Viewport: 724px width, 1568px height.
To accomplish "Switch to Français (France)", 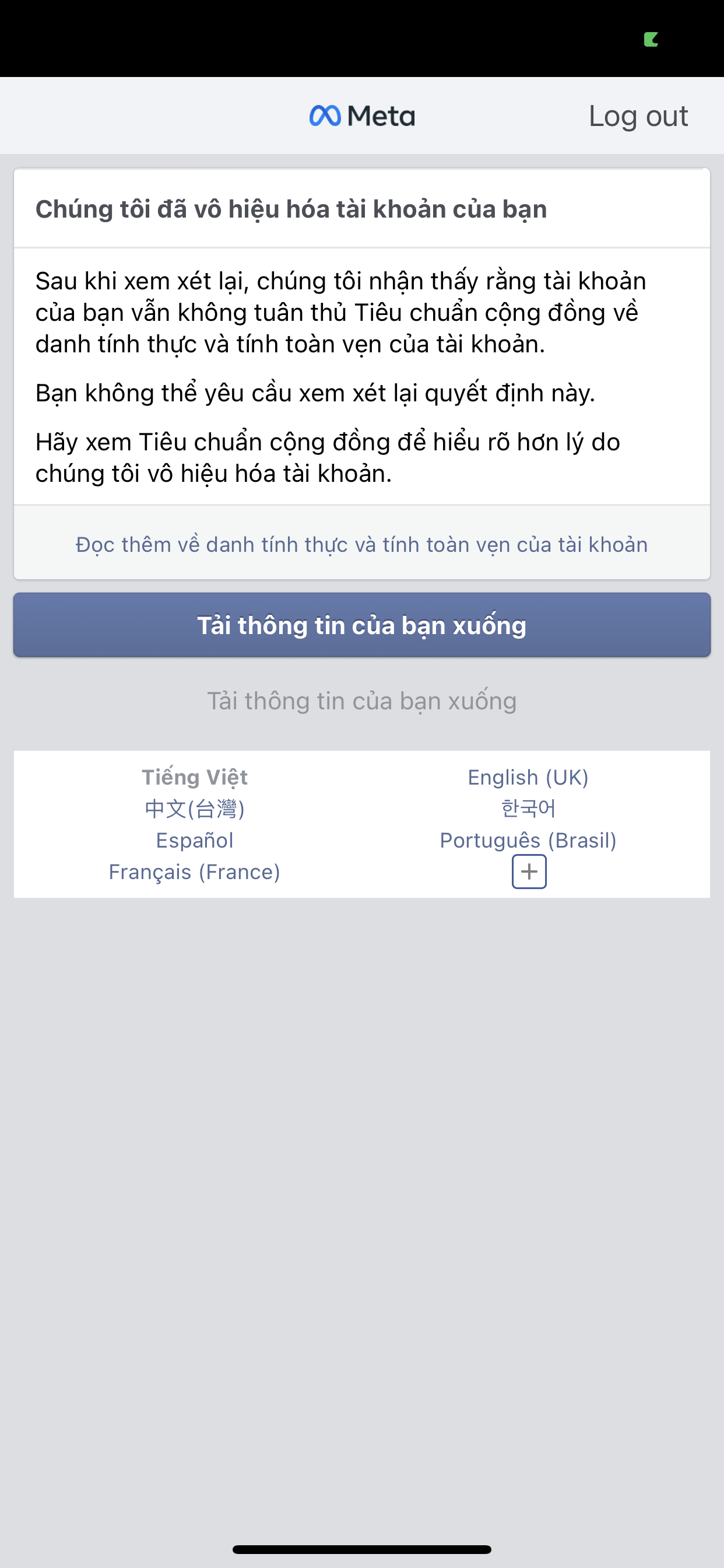I will (195, 872).
